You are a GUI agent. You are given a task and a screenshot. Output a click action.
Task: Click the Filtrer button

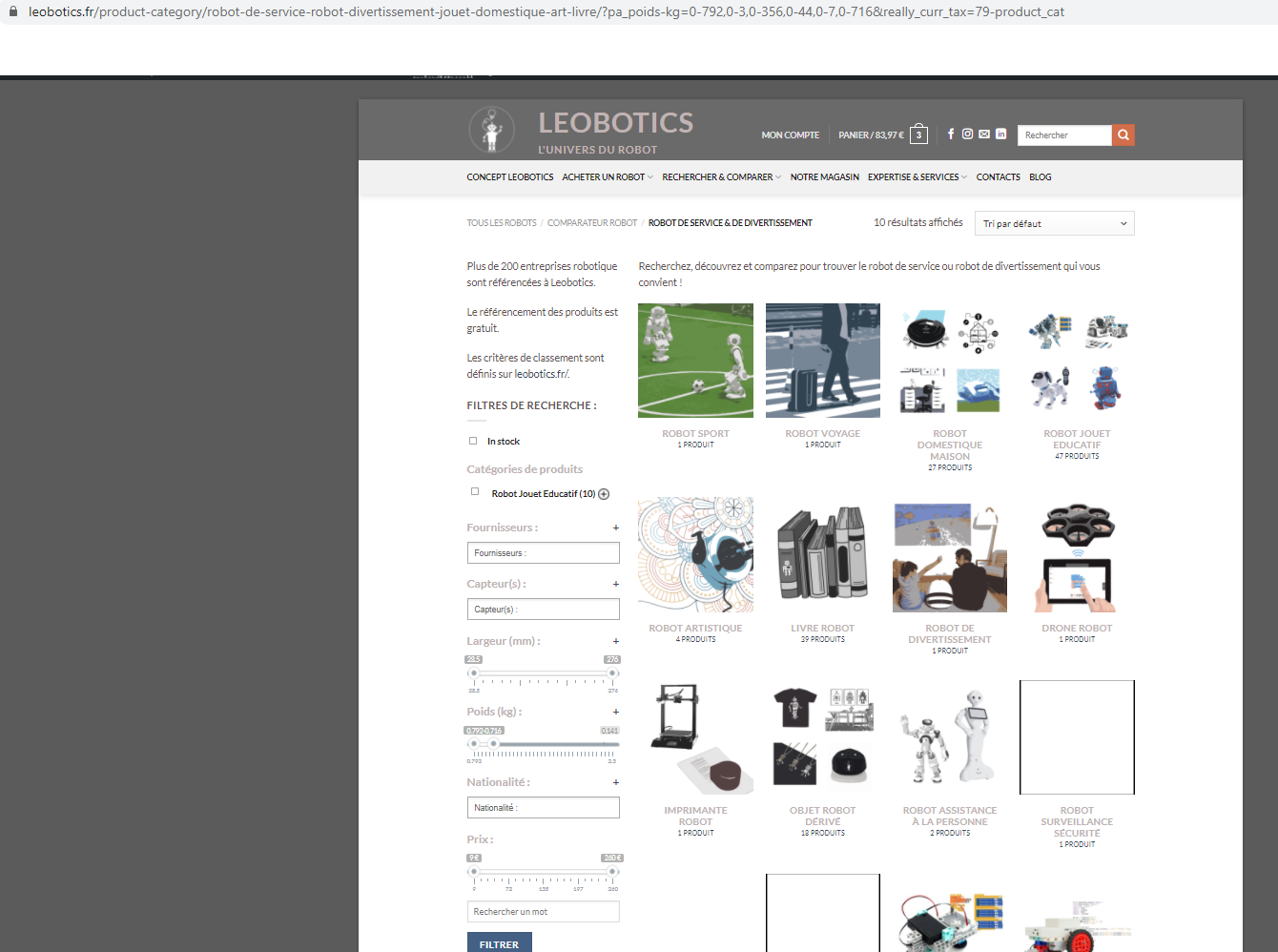tap(499, 943)
